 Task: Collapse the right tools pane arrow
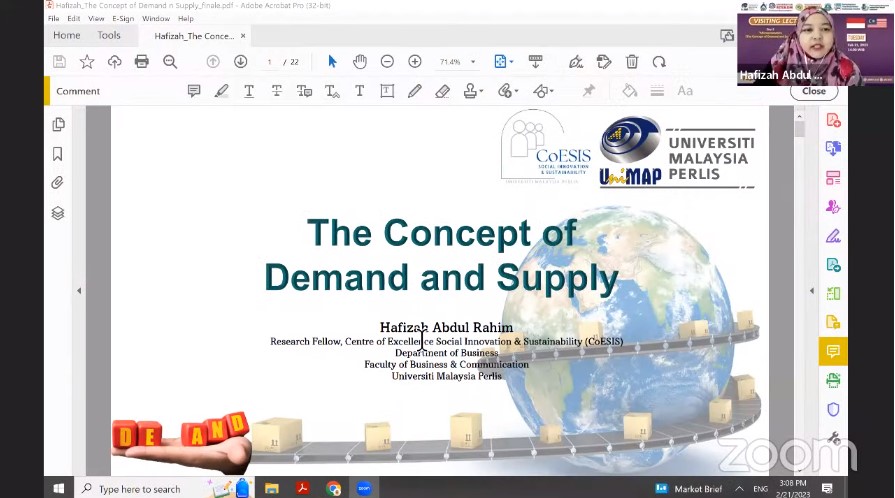pyautogui.click(x=812, y=291)
